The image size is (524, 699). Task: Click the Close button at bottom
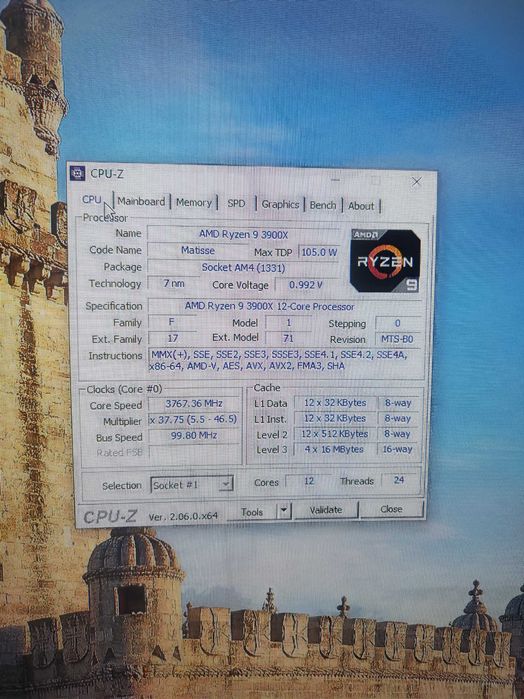391,509
